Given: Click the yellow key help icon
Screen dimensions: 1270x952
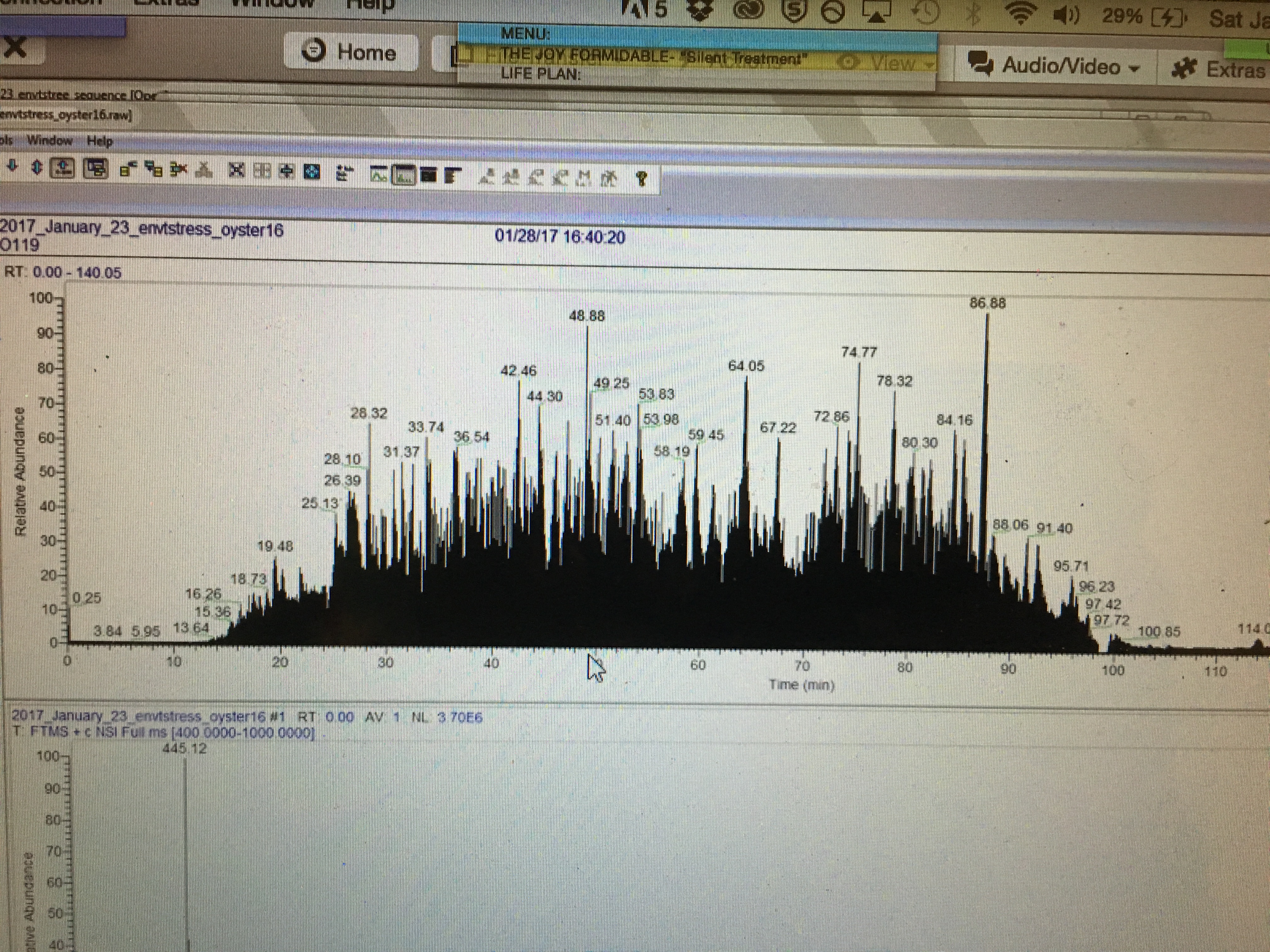Looking at the screenshot, I should (642, 179).
